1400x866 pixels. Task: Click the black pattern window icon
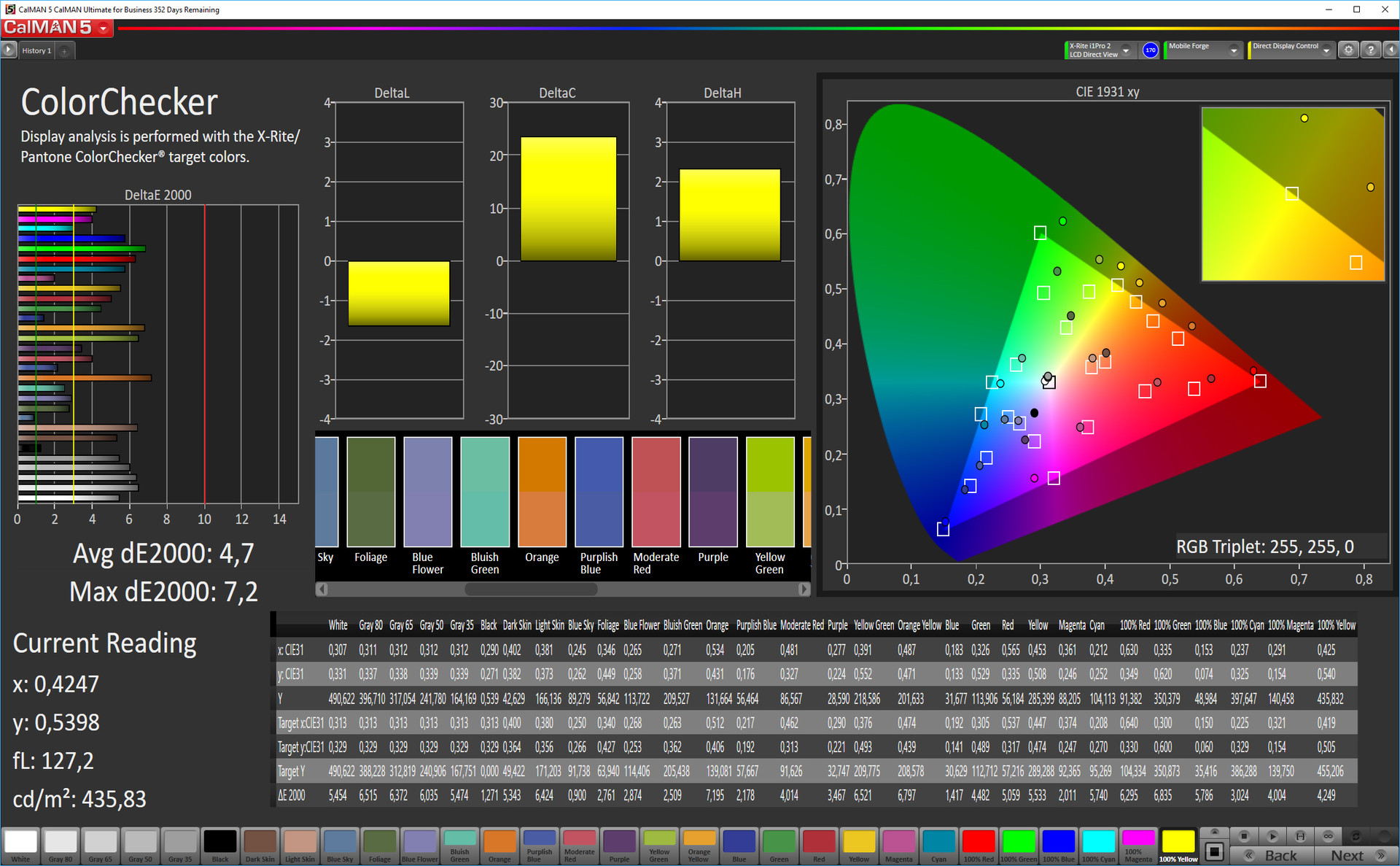pyautogui.click(x=1214, y=851)
